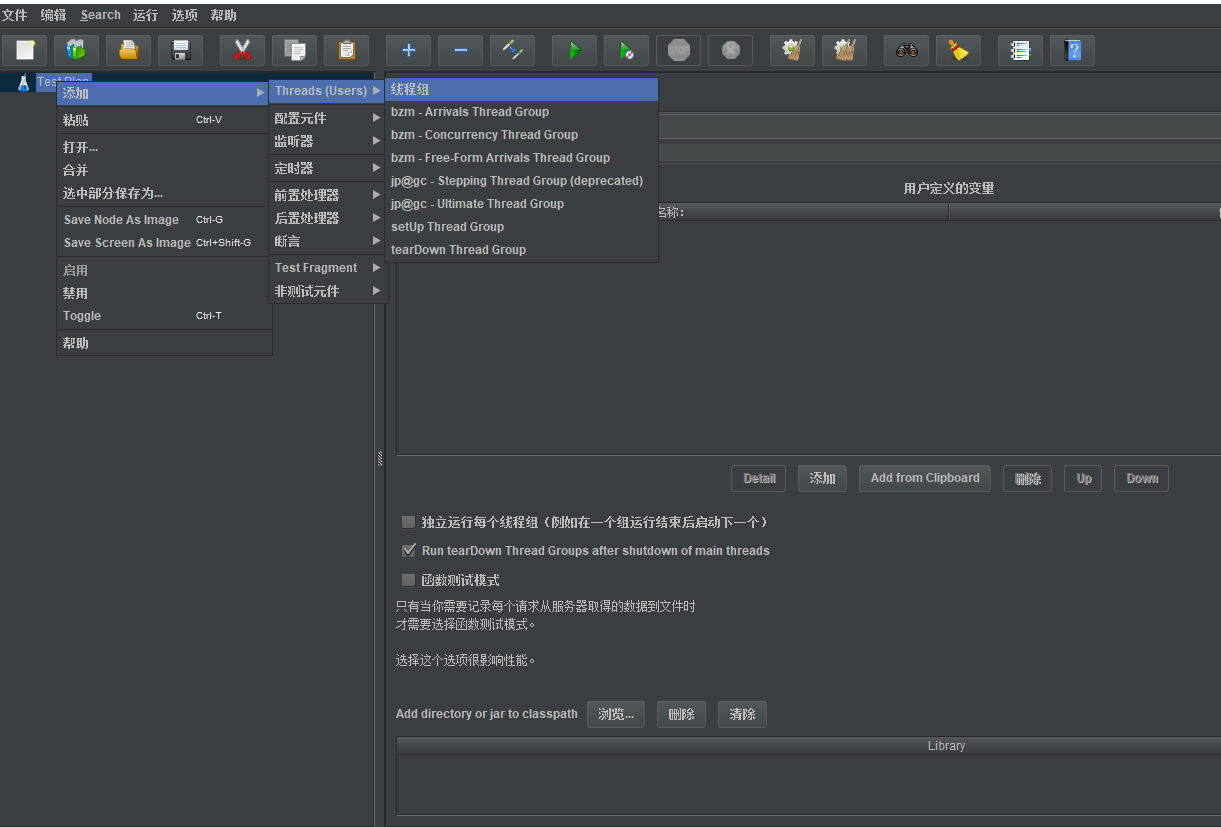Choose bzm - Arrivals Thread Group
Viewport: 1221px width, 827px height.
click(x=521, y=112)
